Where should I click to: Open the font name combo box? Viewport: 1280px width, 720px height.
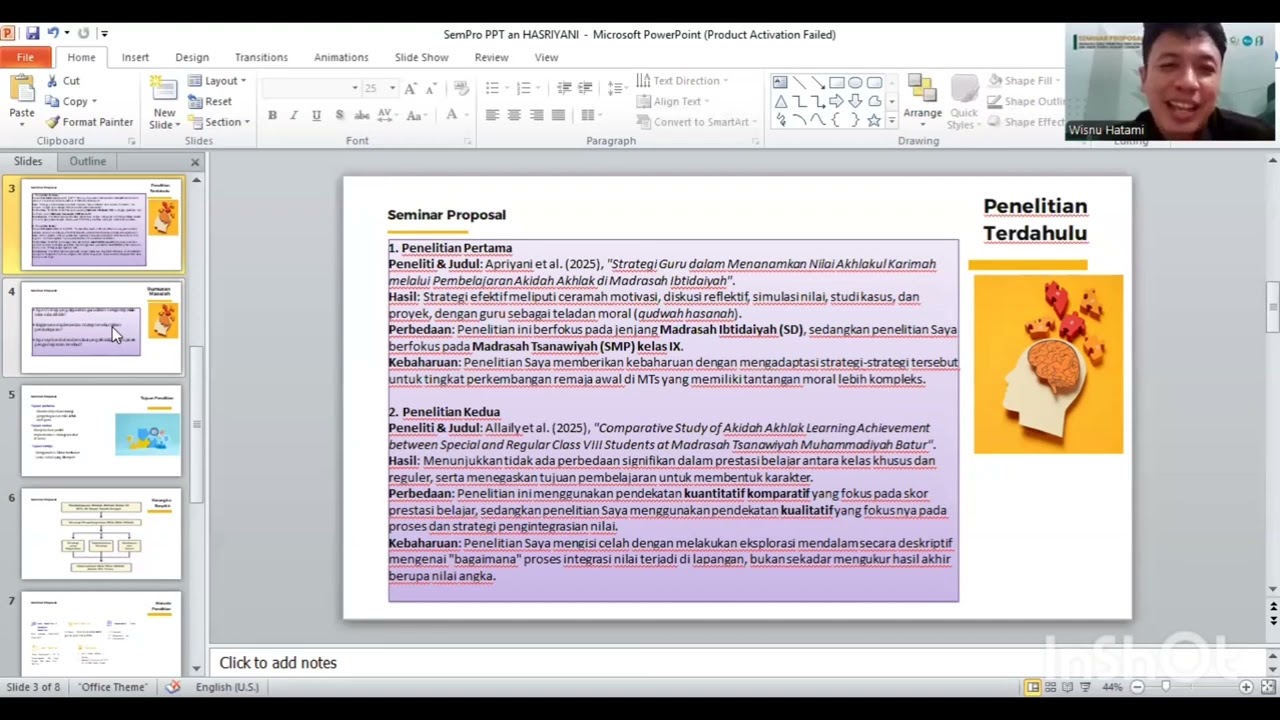(310, 88)
